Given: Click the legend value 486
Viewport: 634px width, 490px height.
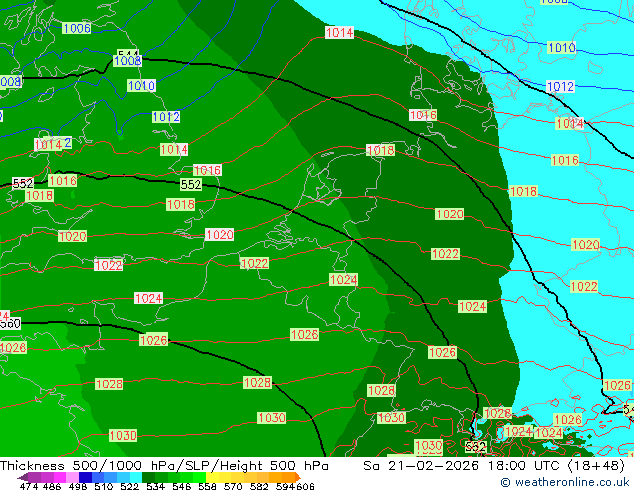Looking at the screenshot, I should [52, 486].
